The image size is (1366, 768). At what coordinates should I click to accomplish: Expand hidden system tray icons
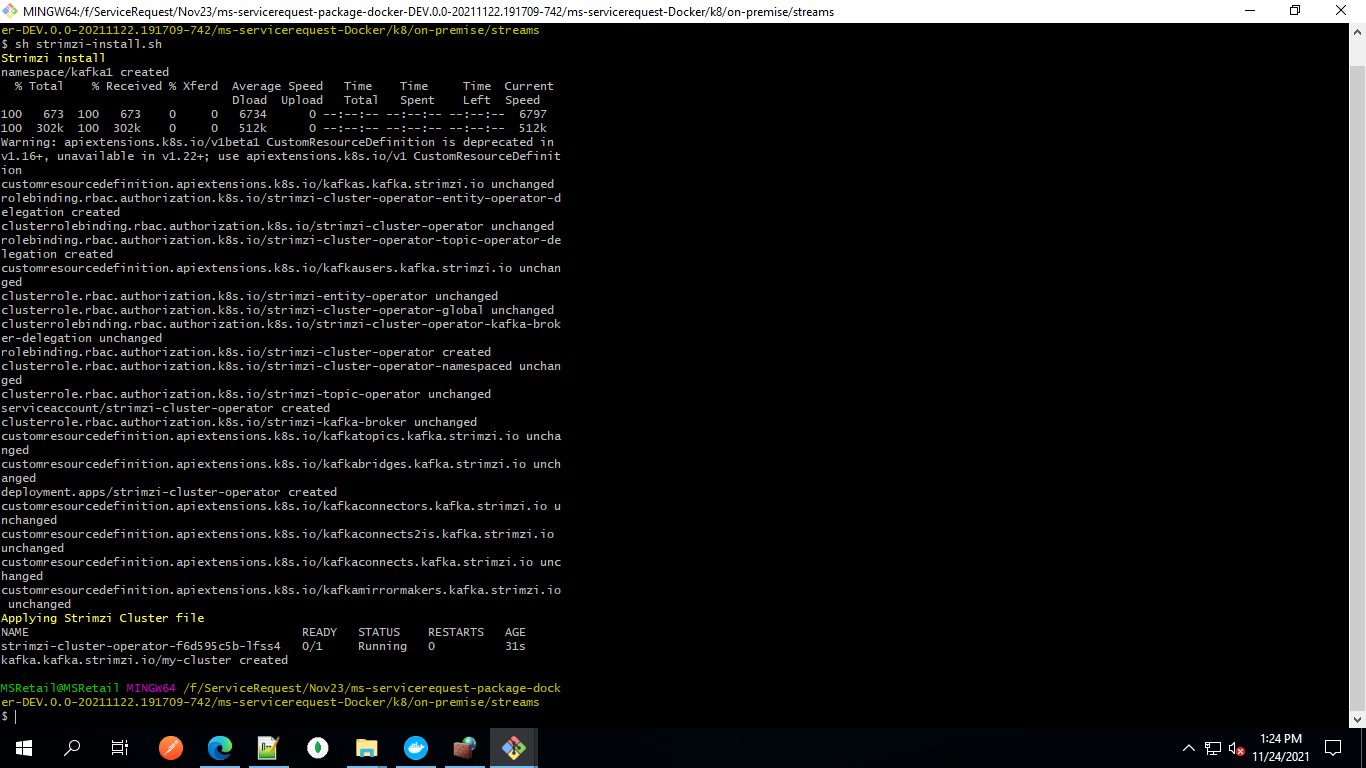click(x=1189, y=747)
